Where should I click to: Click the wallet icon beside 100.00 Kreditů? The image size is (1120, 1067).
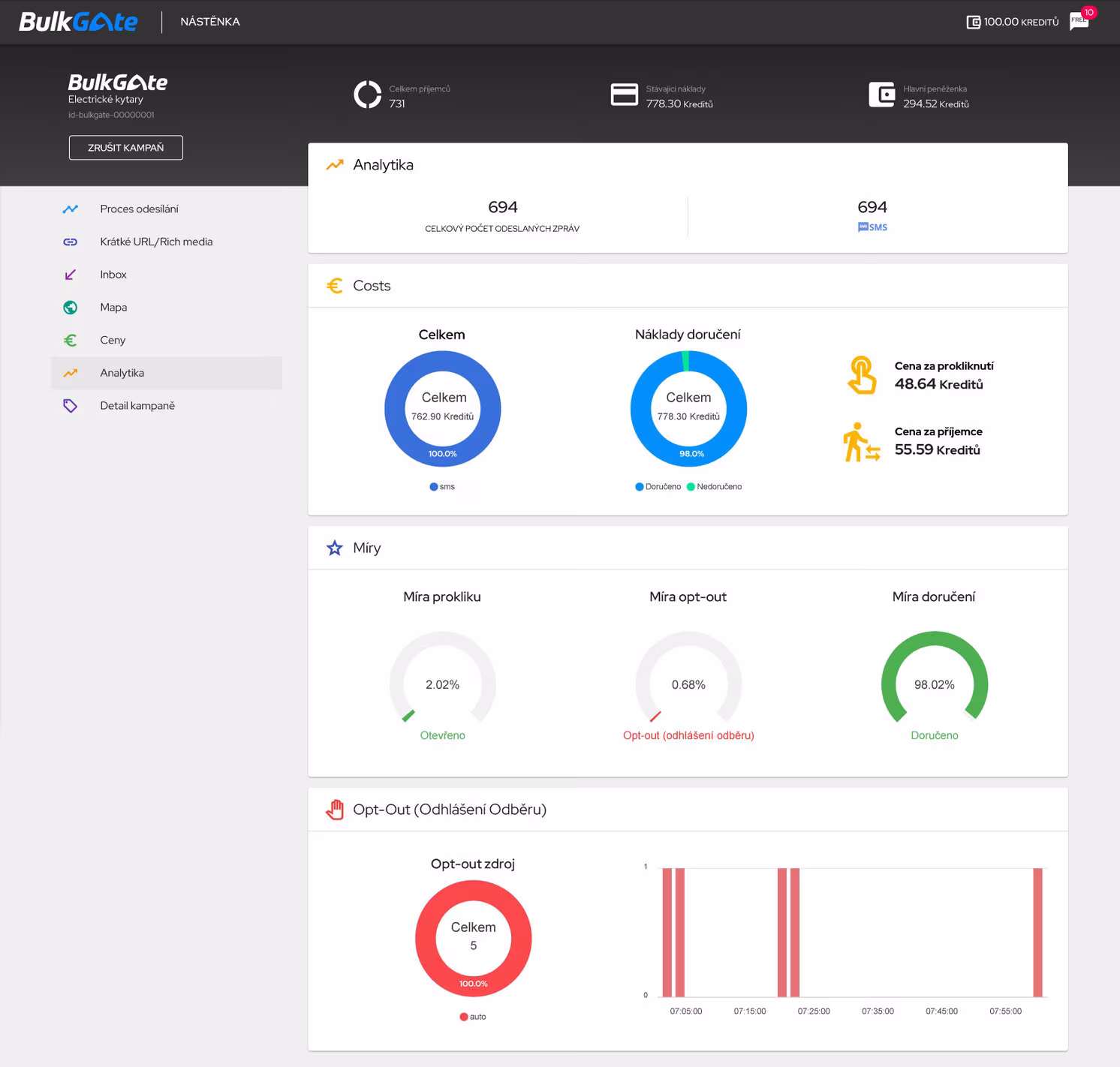tap(973, 22)
